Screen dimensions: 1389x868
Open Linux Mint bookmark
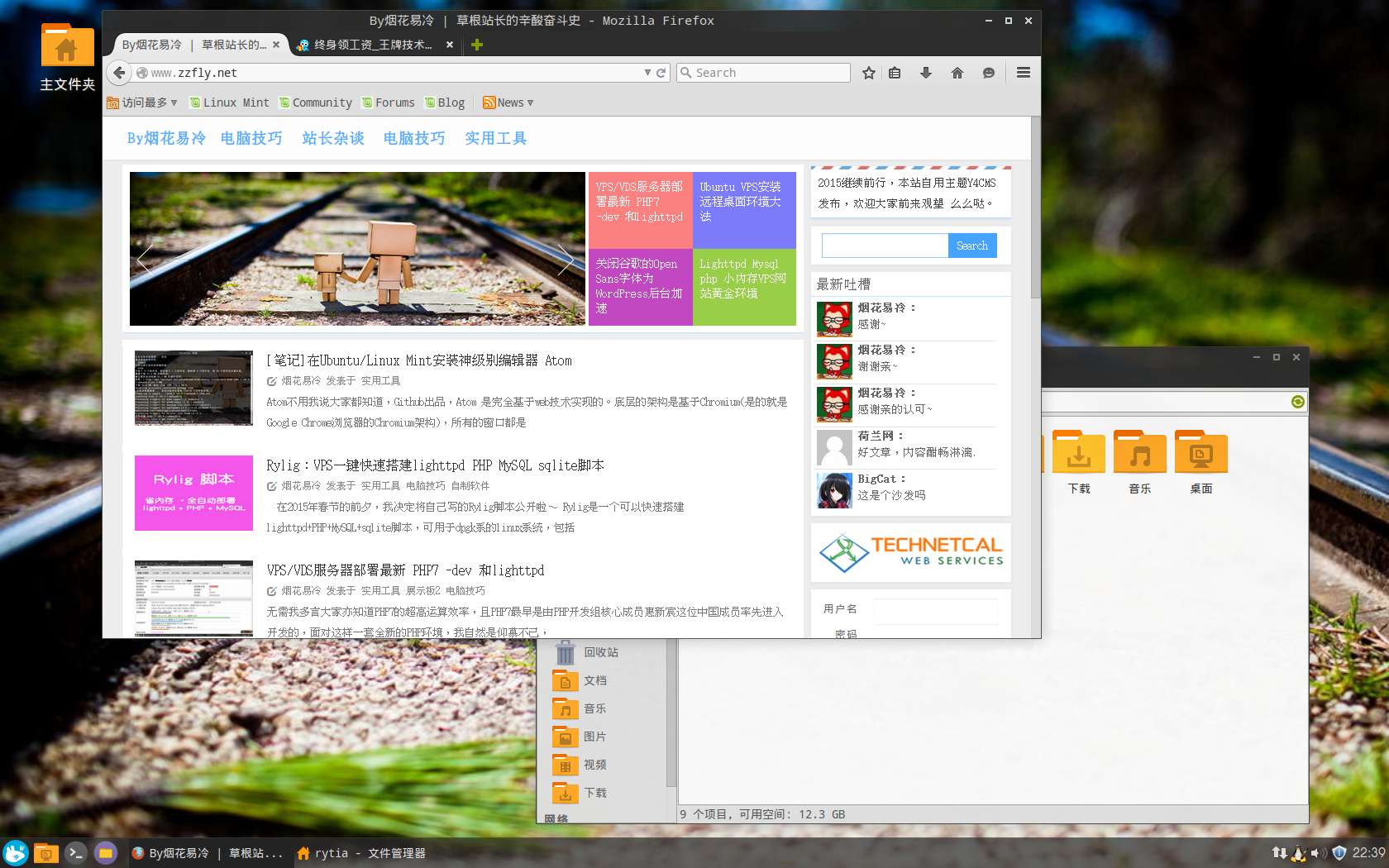point(229,103)
